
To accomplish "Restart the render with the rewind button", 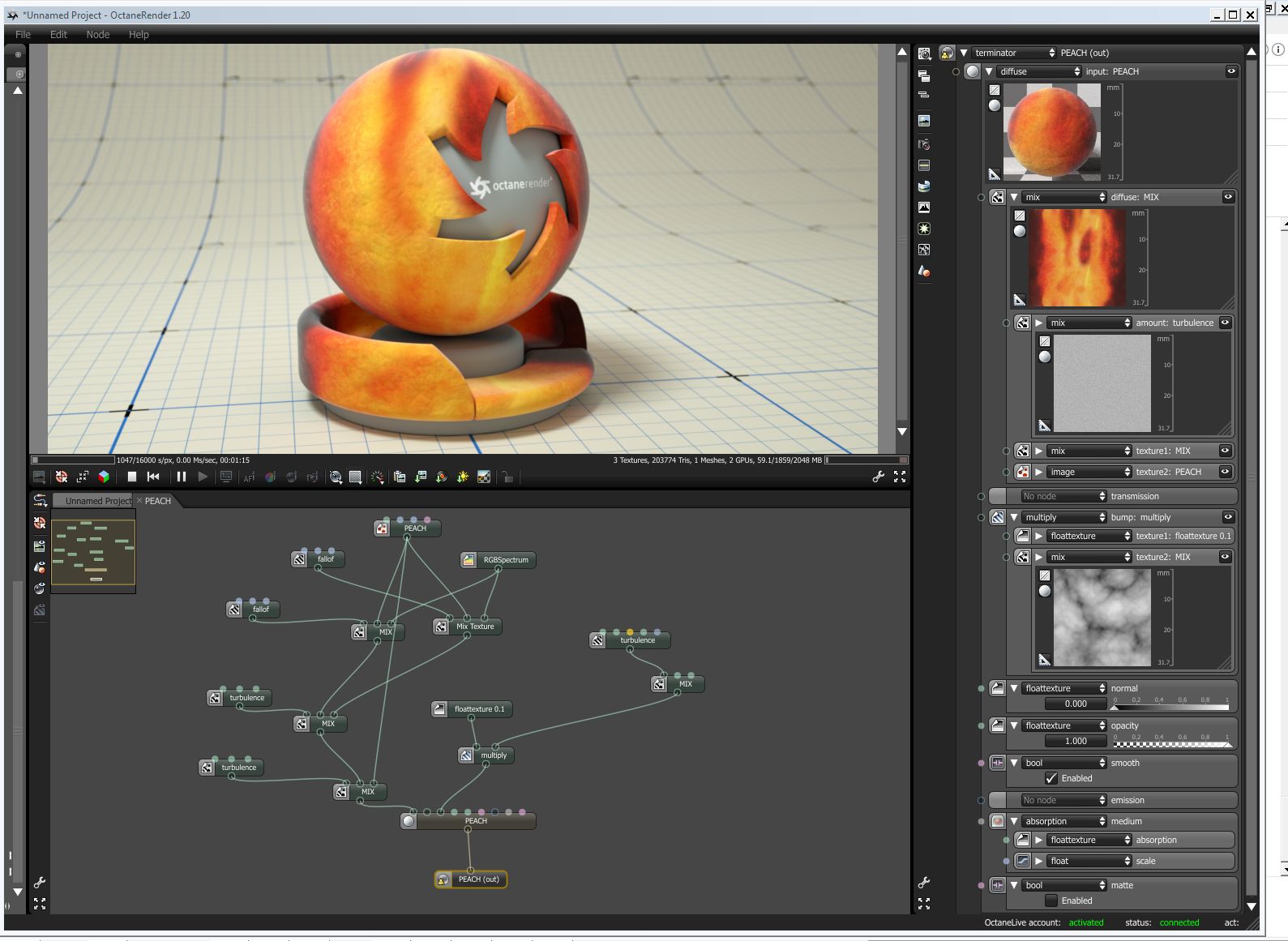I will tap(153, 477).
